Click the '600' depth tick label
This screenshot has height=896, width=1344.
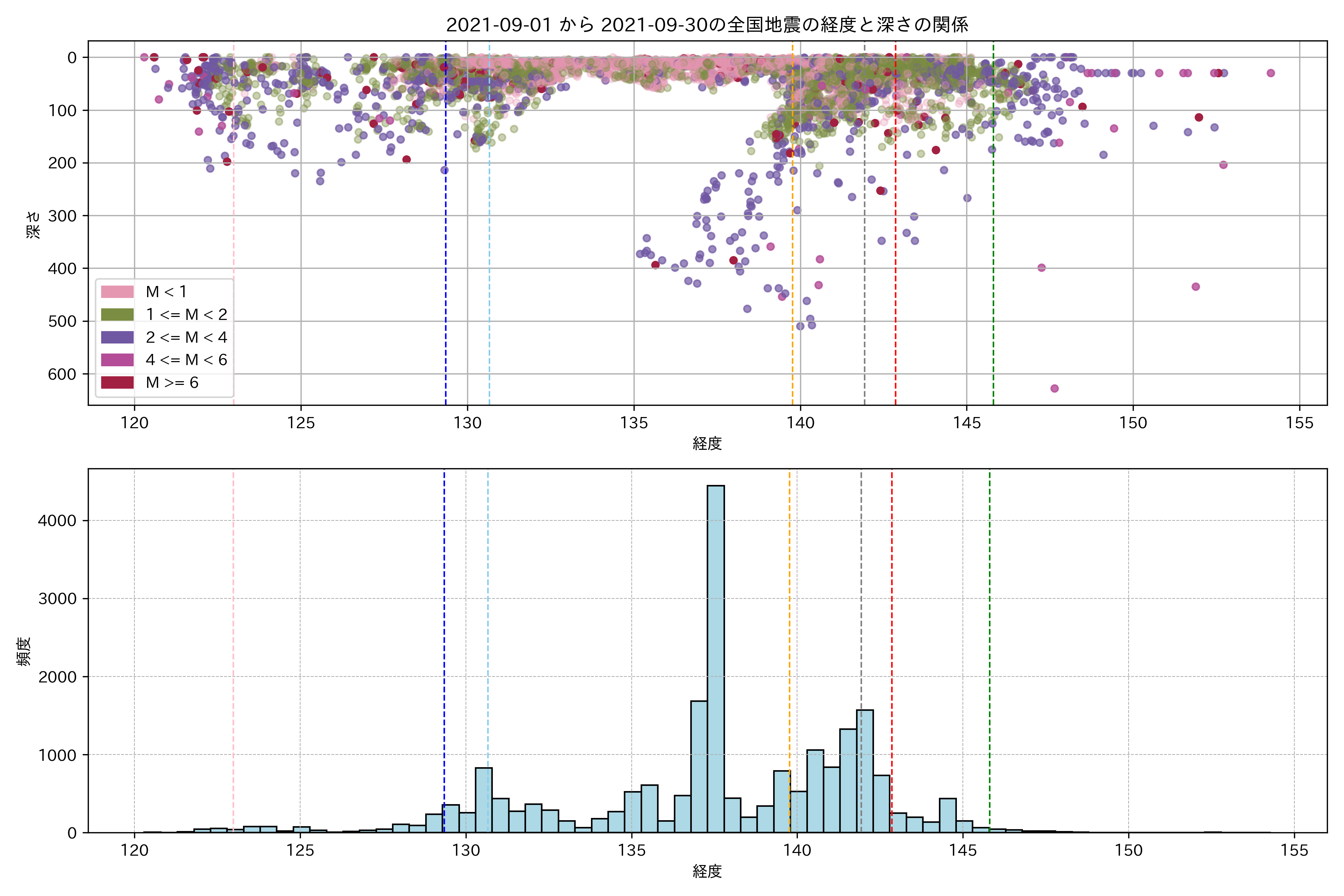click(x=62, y=374)
